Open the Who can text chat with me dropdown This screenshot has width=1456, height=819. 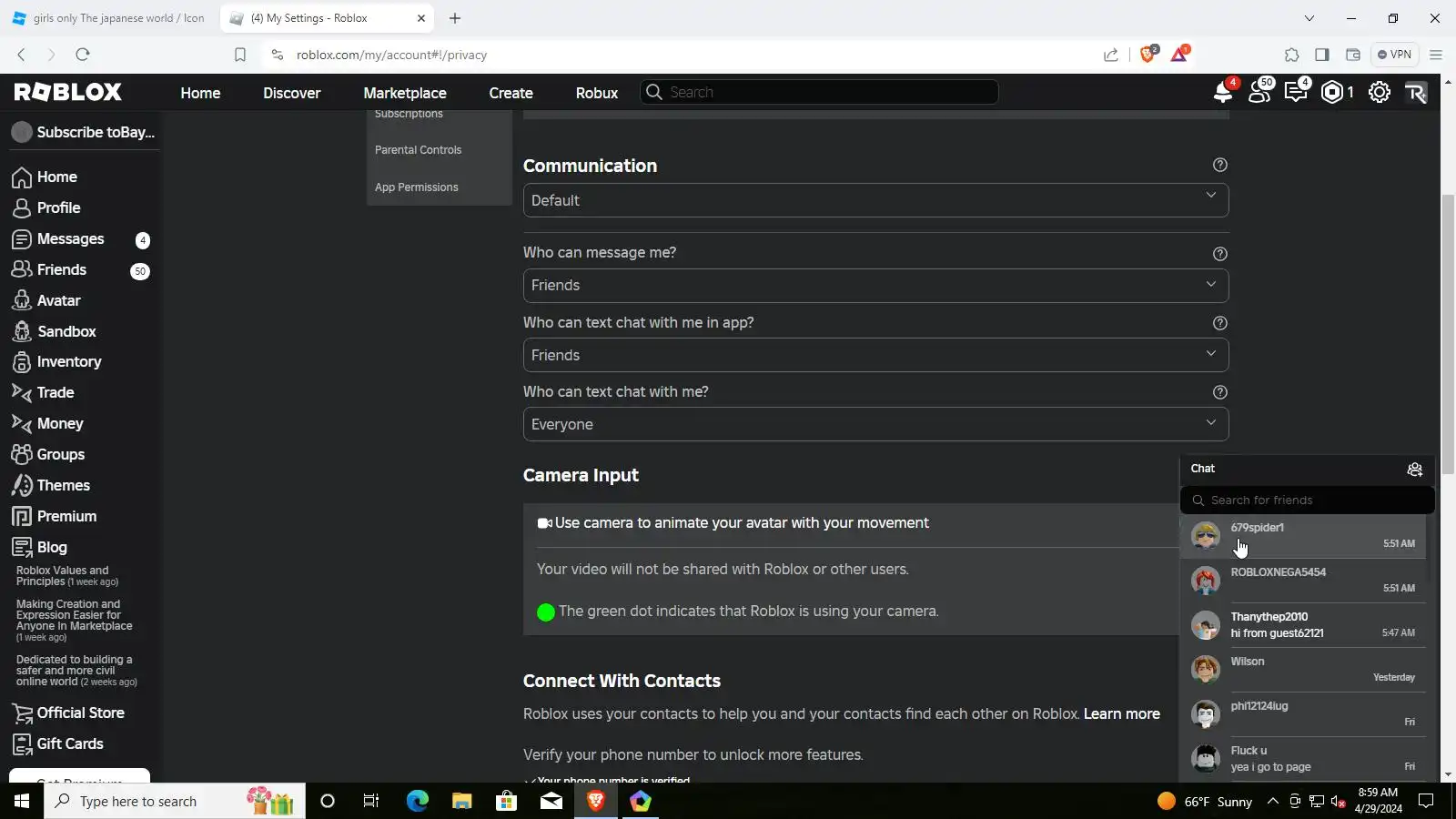click(875, 424)
